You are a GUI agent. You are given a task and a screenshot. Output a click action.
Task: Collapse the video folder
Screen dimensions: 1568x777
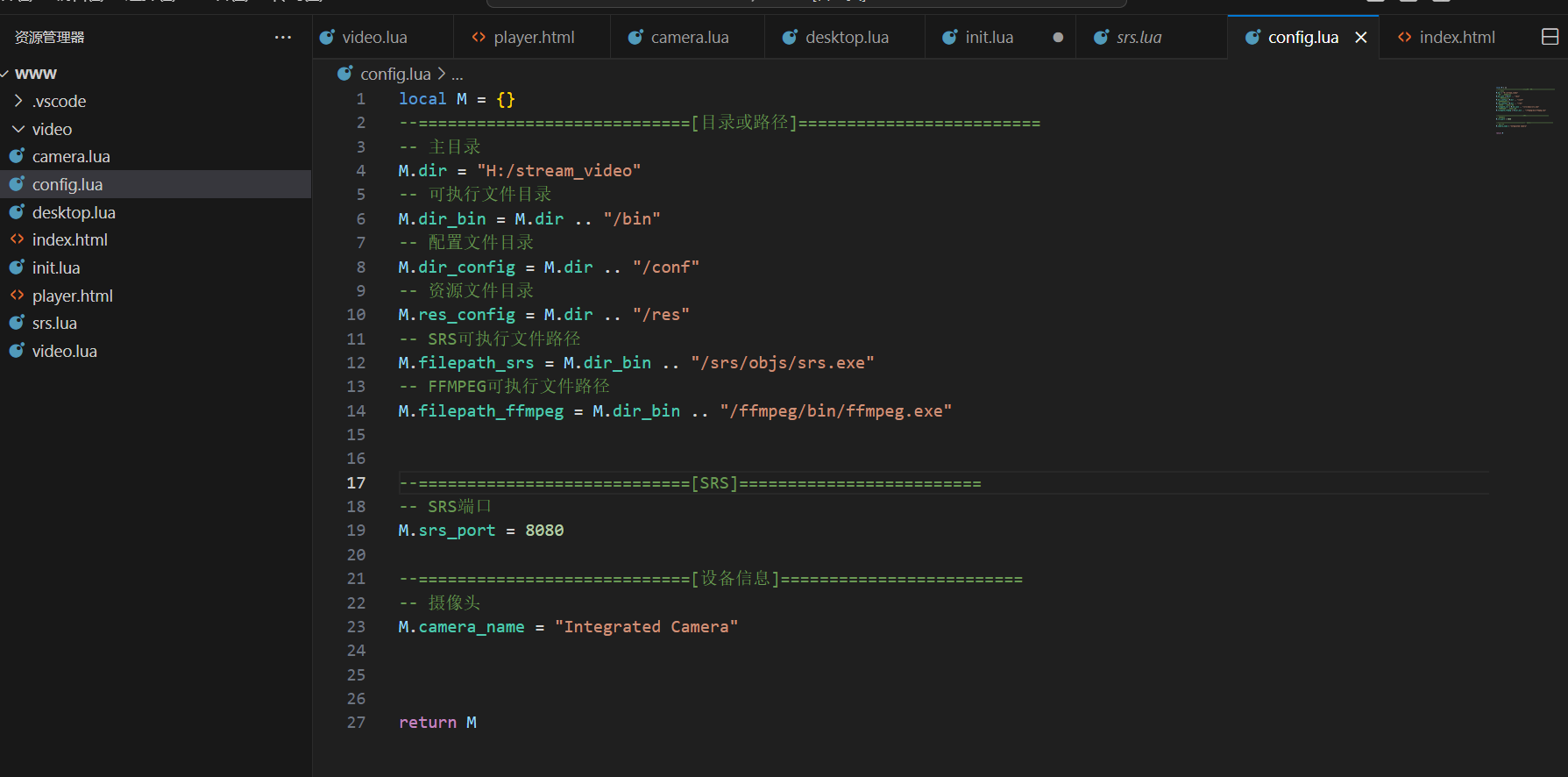pos(18,129)
